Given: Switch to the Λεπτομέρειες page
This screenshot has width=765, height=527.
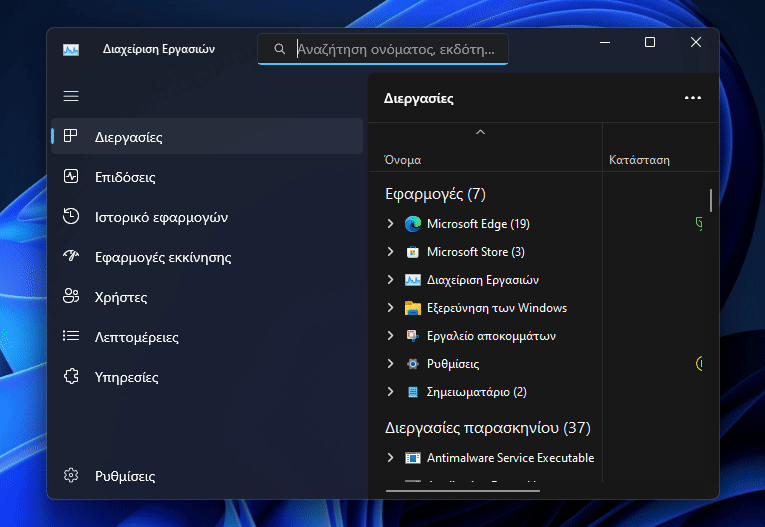Looking at the screenshot, I should (x=207, y=337).
